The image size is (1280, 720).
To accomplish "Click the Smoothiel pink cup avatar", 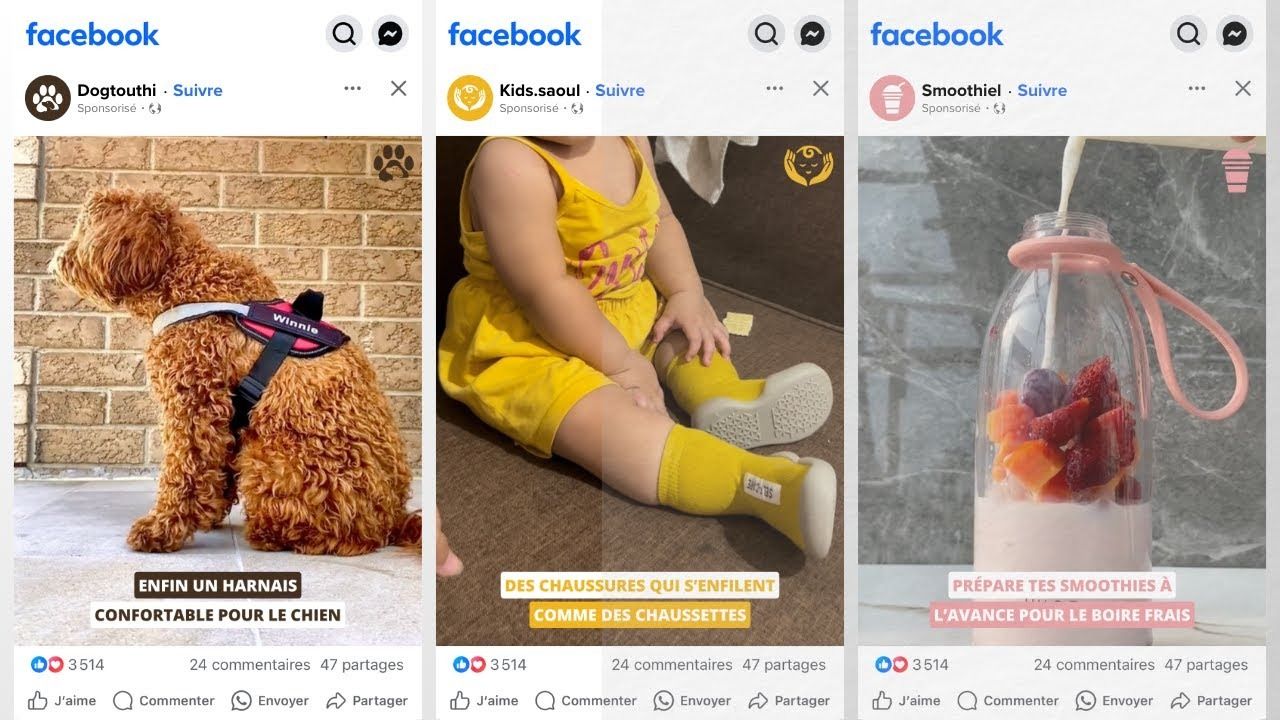I will [x=892, y=97].
